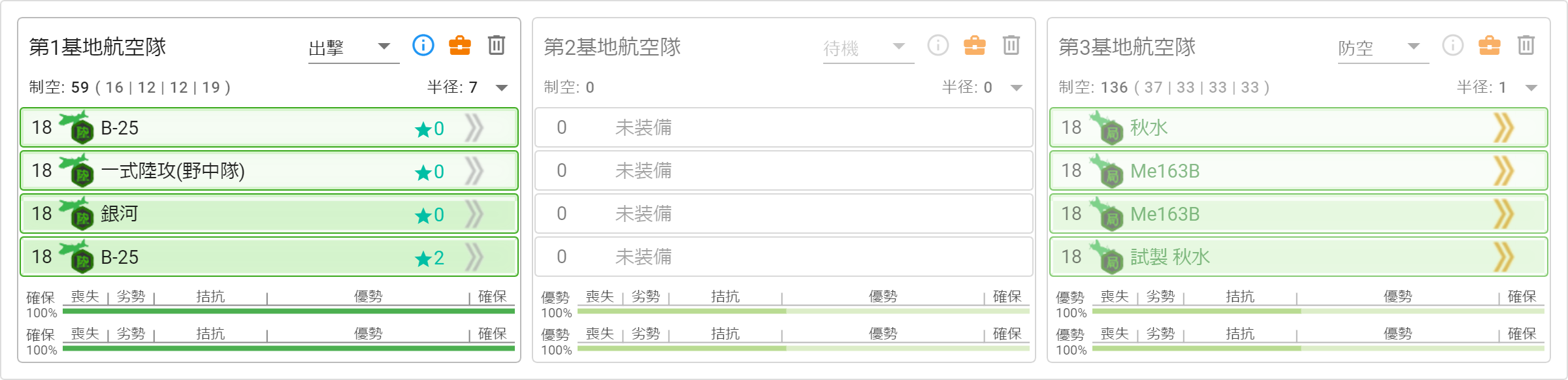Open info icon for 第1基地航空隊
Viewport: 1568px width, 380px height.
point(423,45)
